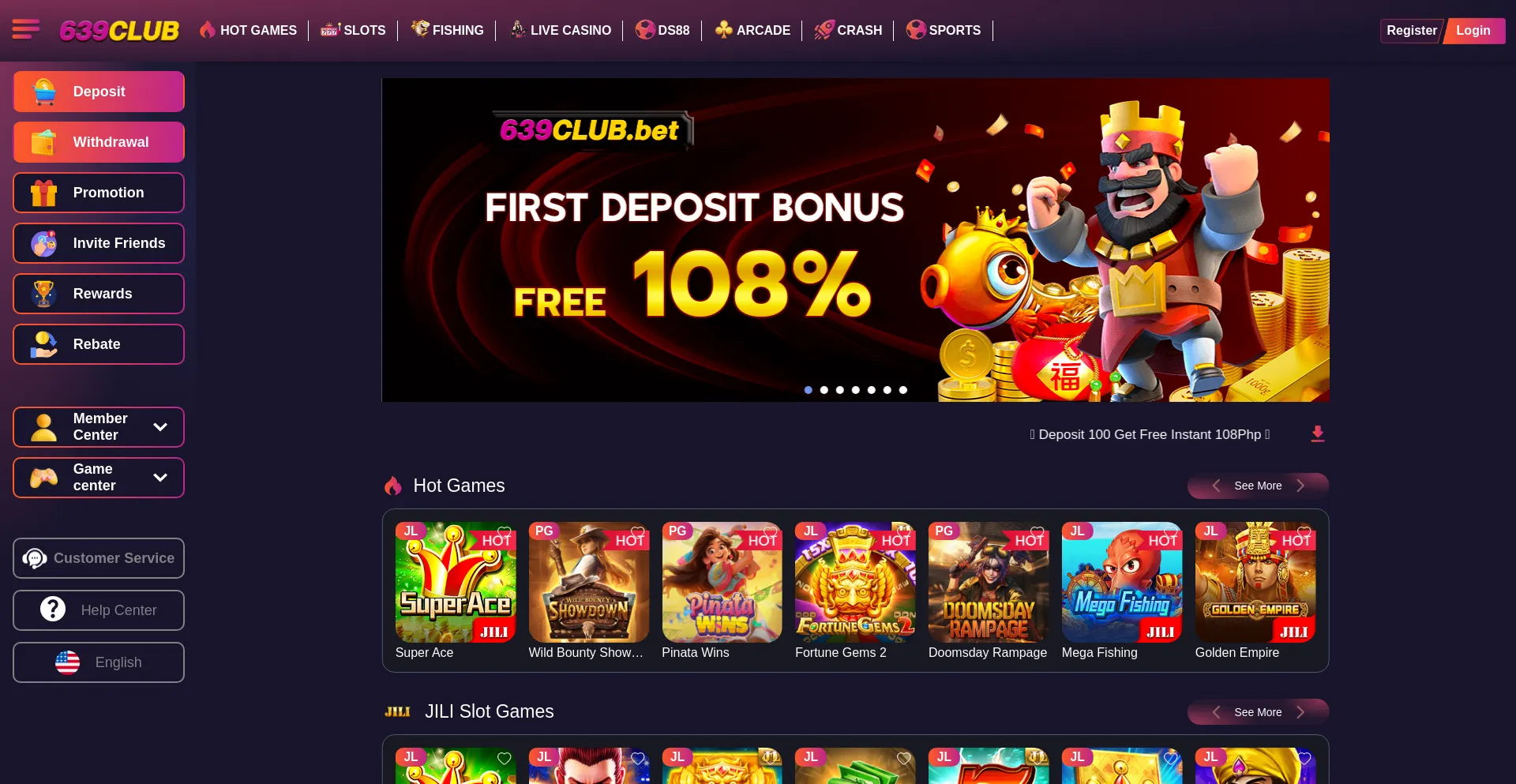Click the Register button
This screenshot has height=784, width=1516.
(1412, 31)
